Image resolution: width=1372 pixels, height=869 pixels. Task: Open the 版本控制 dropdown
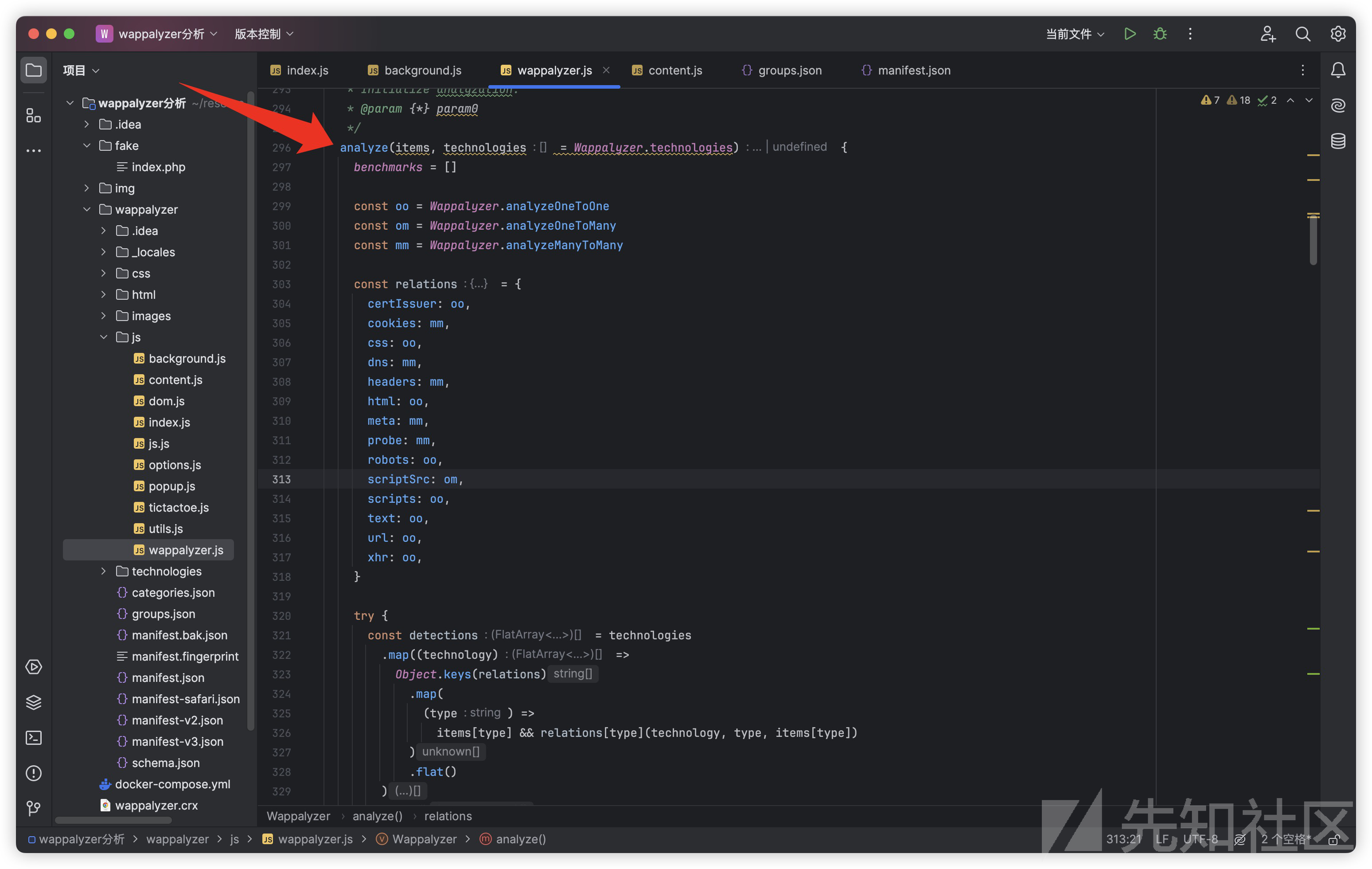click(264, 34)
